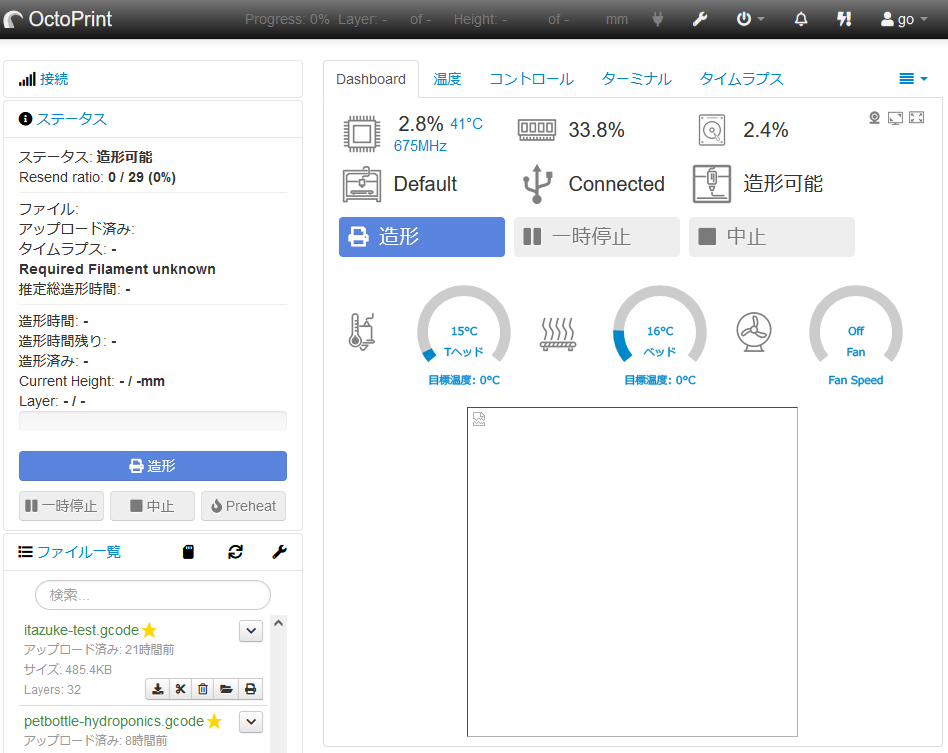
Task: Open the tab overflow hamburger menu
Action: pyautogui.click(x=912, y=79)
